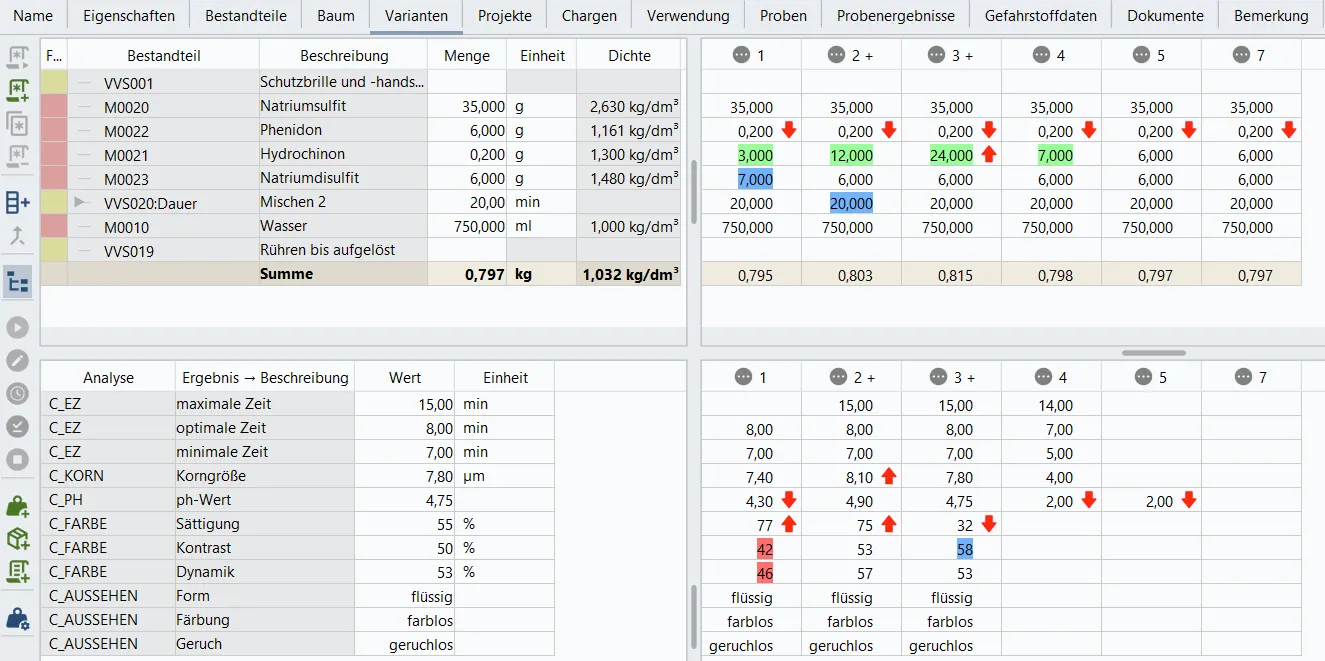Open the options menu of variant 3 + in the upper table
Image resolution: width=1325 pixels, height=661 pixels.
(x=937, y=55)
